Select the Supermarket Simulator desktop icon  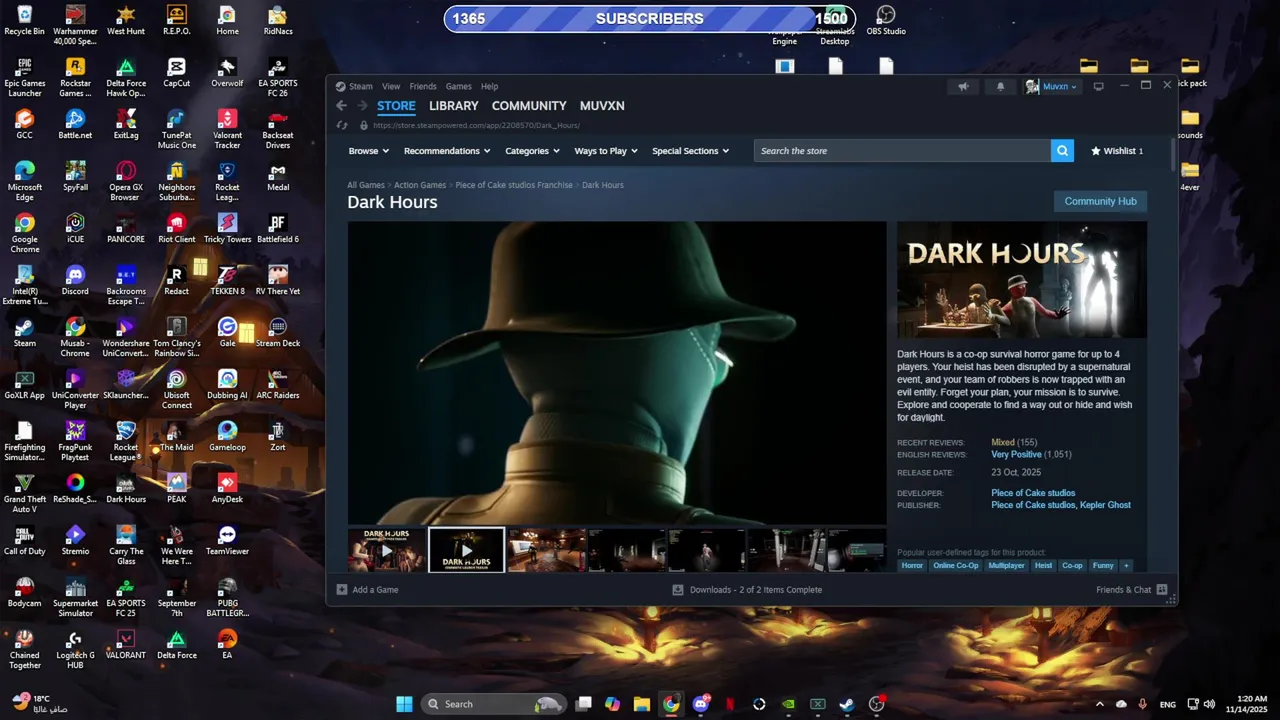tap(75, 597)
